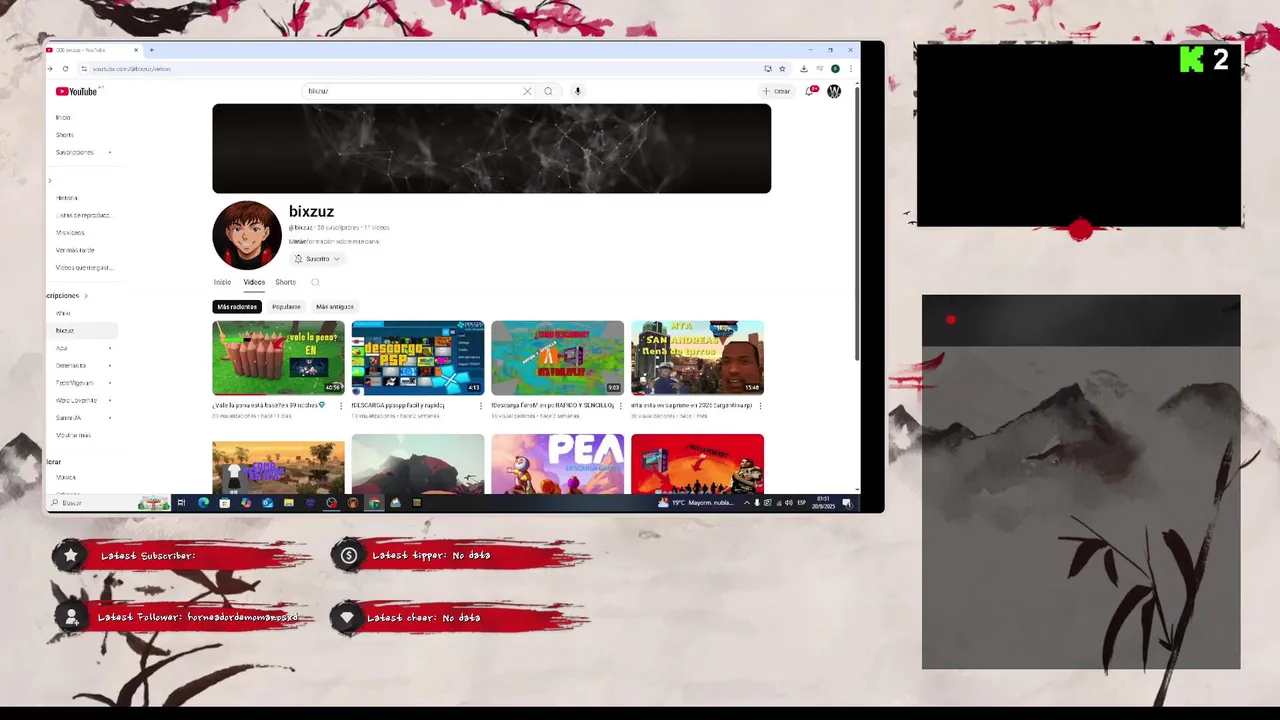Open a new browser tab
Screen dimensions: 1280x720
pos(151,50)
